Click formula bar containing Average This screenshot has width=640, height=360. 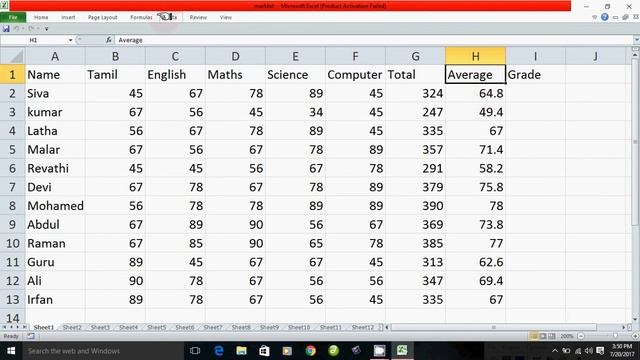coord(373,40)
